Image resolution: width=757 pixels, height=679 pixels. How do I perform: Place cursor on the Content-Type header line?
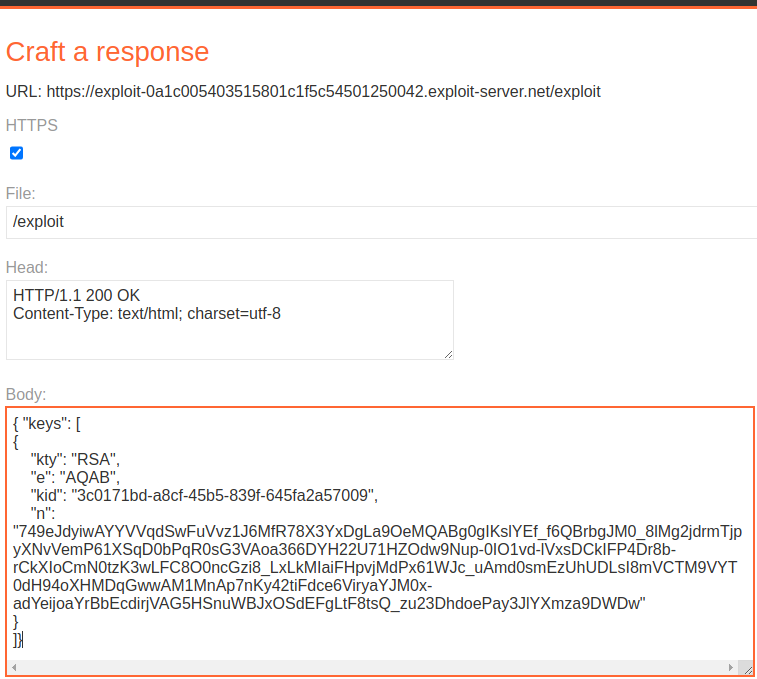[147, 313]
